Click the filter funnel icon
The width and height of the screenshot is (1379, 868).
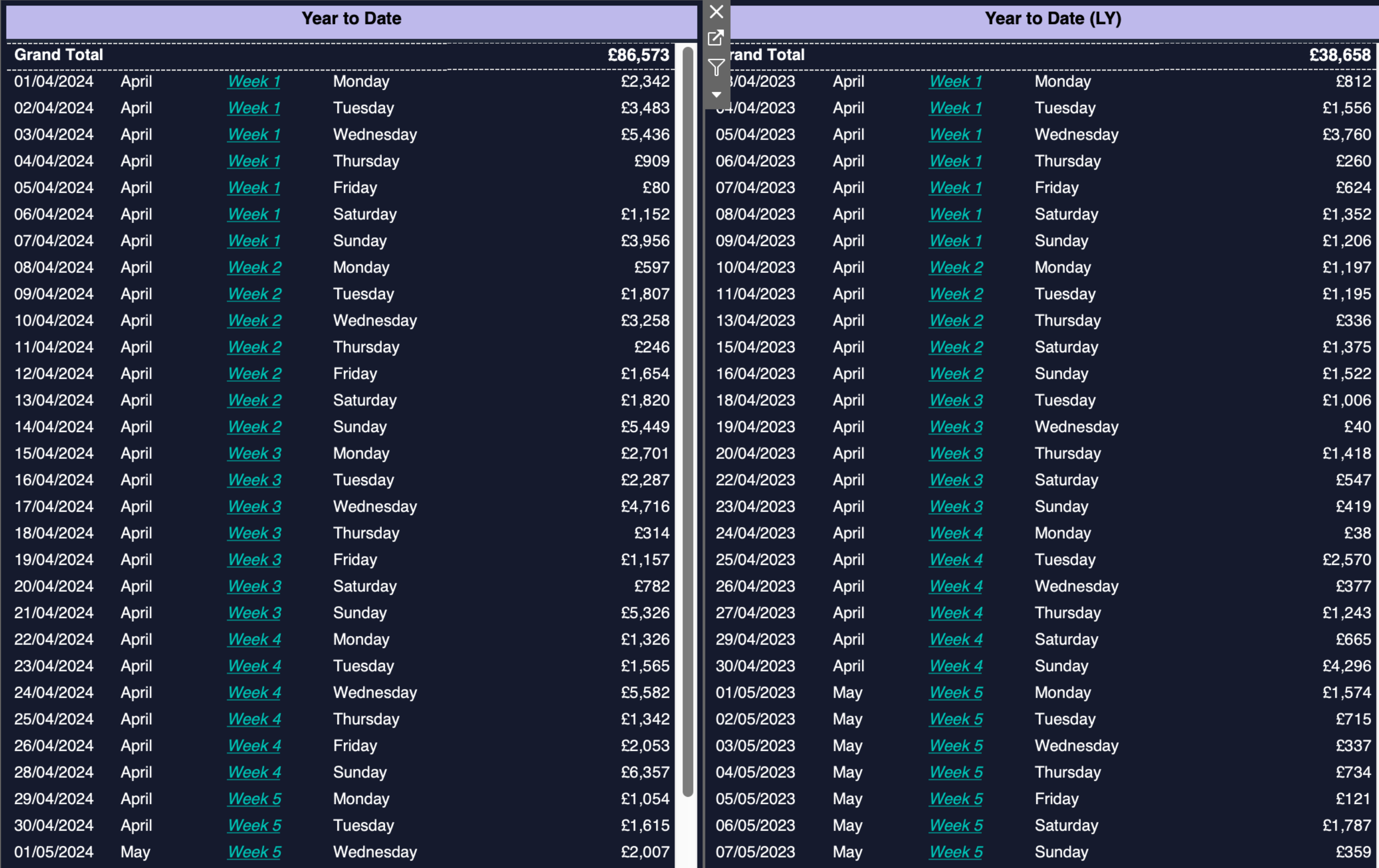(x=716, y=68)
